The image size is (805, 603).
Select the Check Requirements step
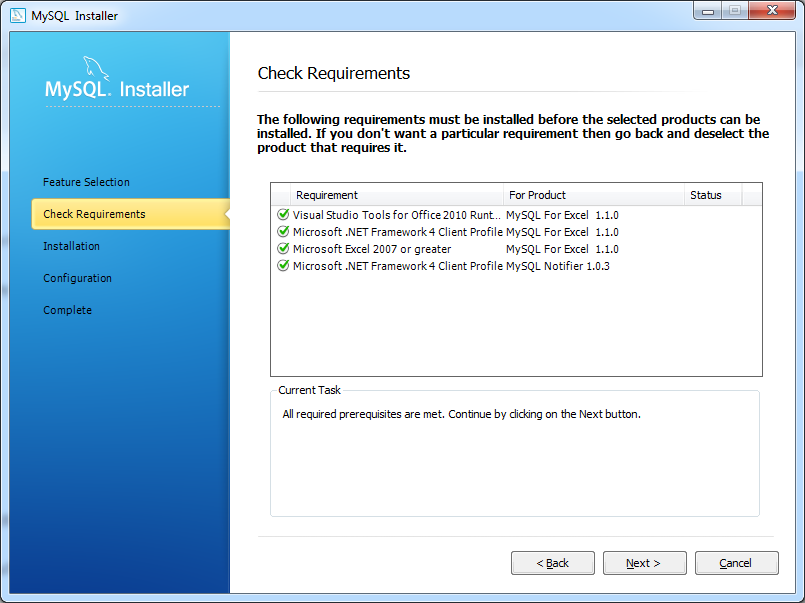130,214
